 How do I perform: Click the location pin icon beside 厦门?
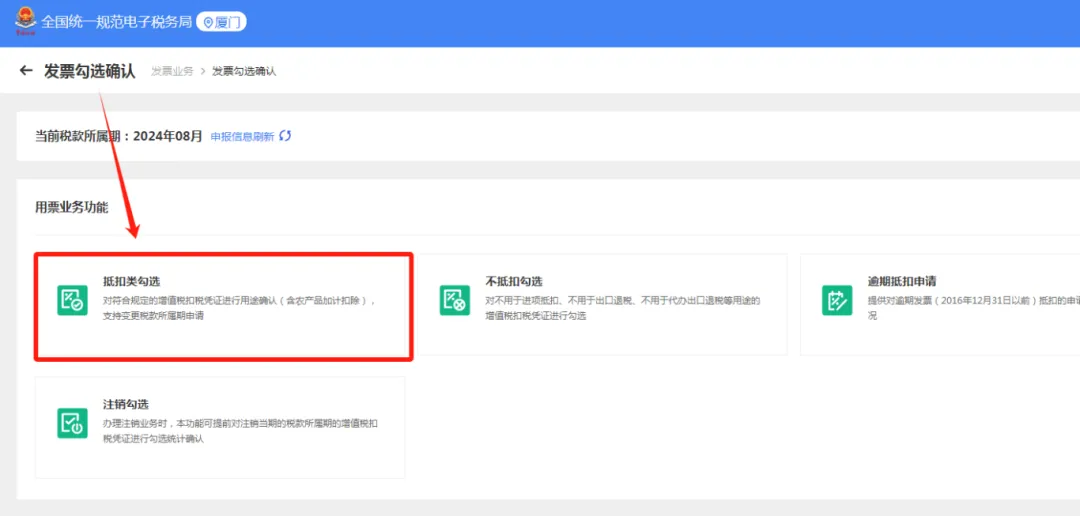pos(209,23)
